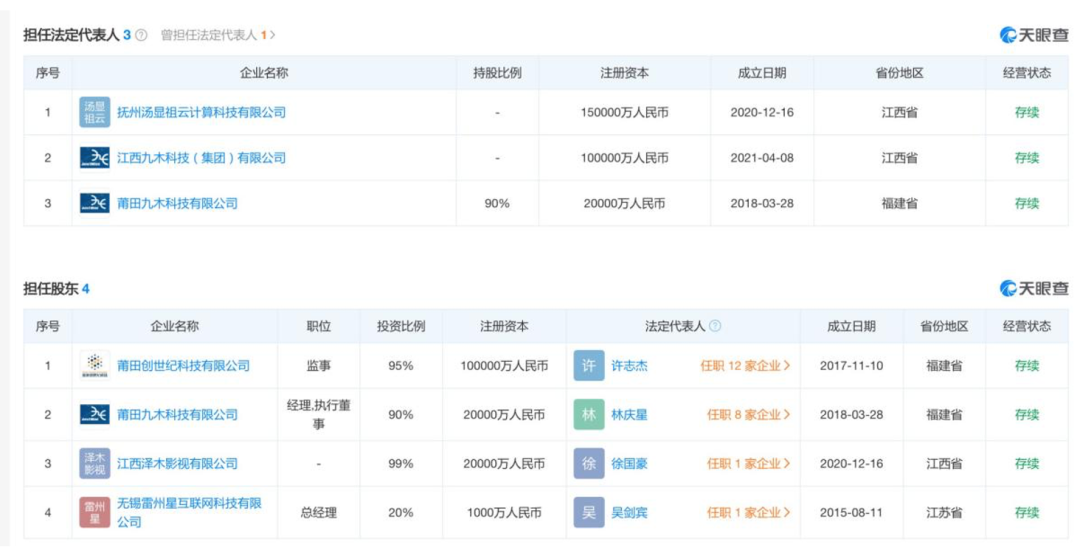
Task: Click the help icon beside 担任法定代表人 count
Action: [142, 36]
